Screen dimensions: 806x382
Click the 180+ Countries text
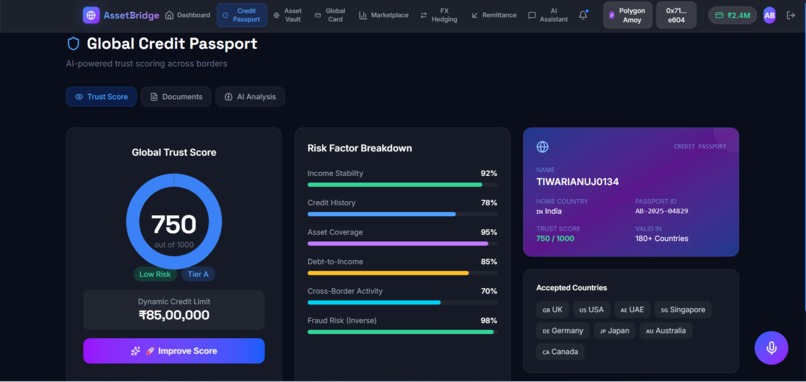(x=662, y=239)
